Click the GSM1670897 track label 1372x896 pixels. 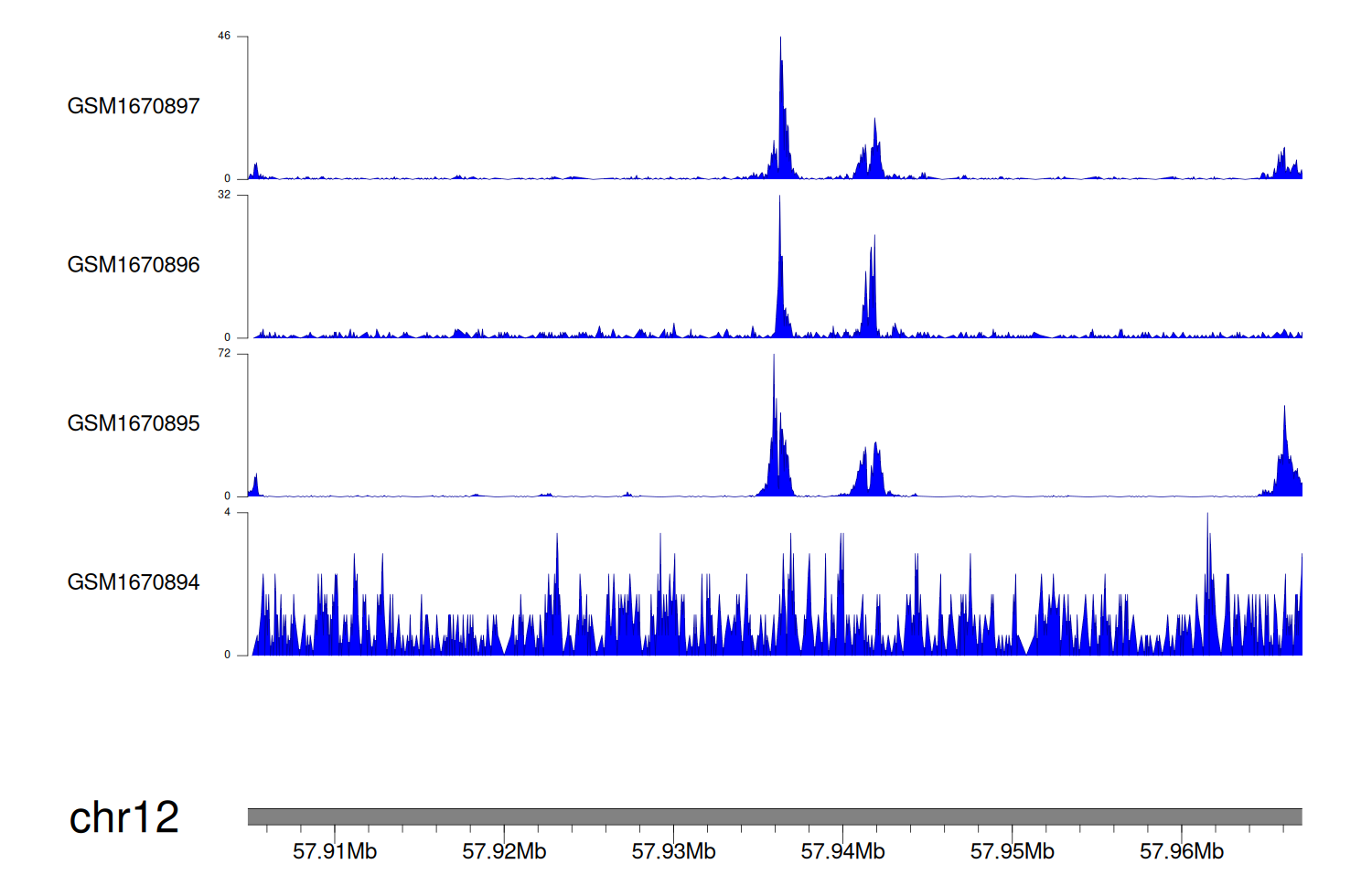tap(134, 106)
